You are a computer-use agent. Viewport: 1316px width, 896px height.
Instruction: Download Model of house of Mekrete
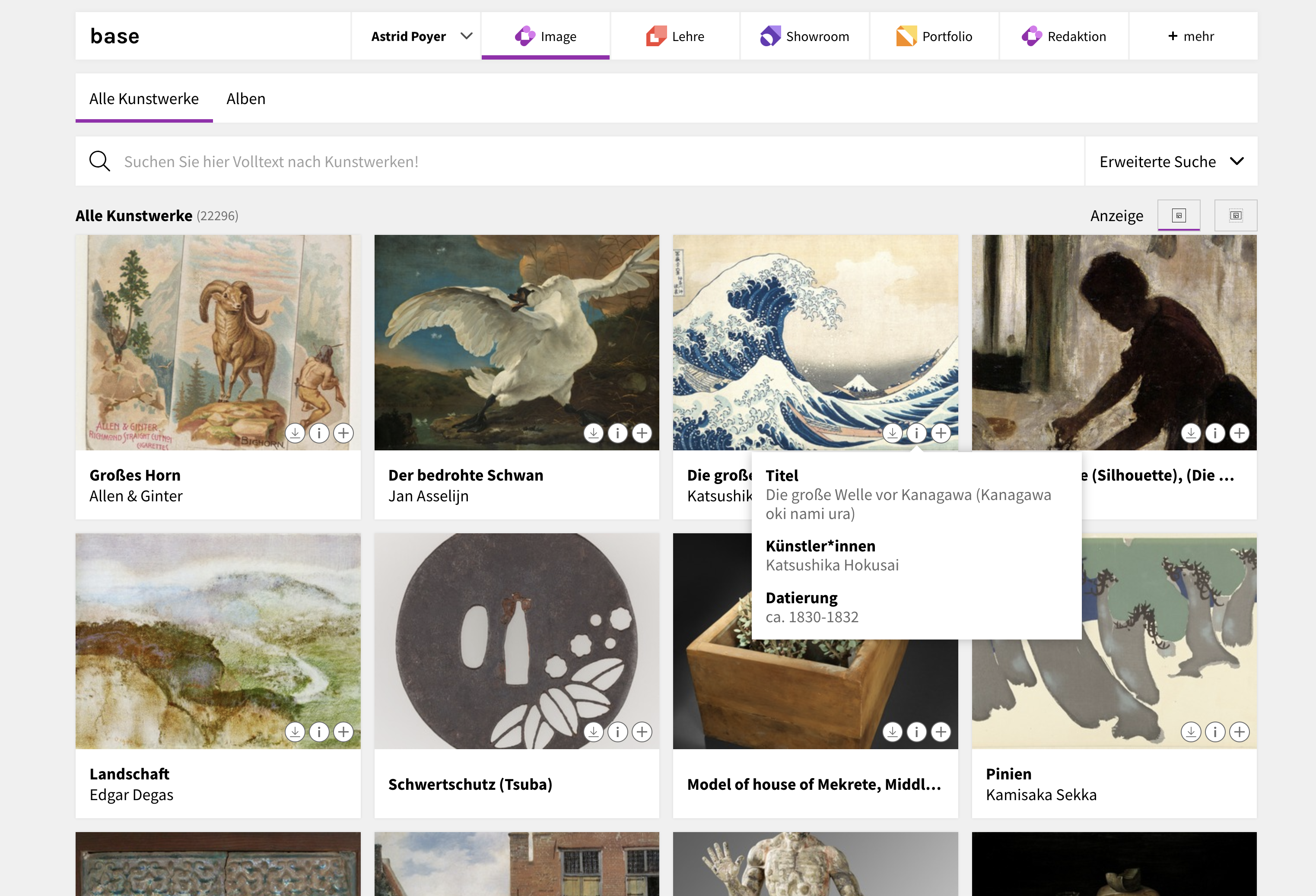click(893, 732)
